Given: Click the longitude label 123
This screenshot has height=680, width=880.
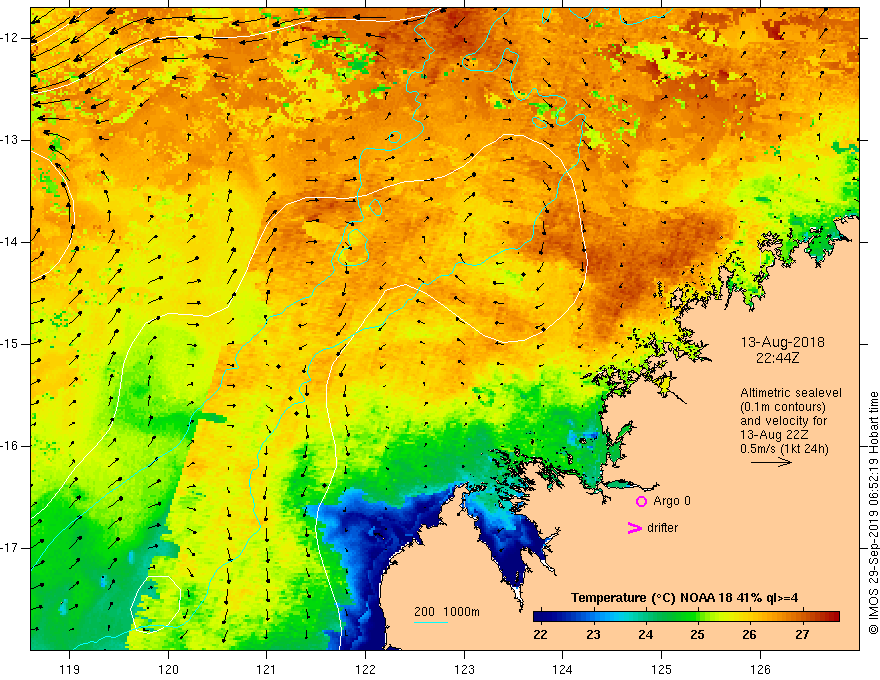Looking at the screenshot, I should [x=464, y=669].
